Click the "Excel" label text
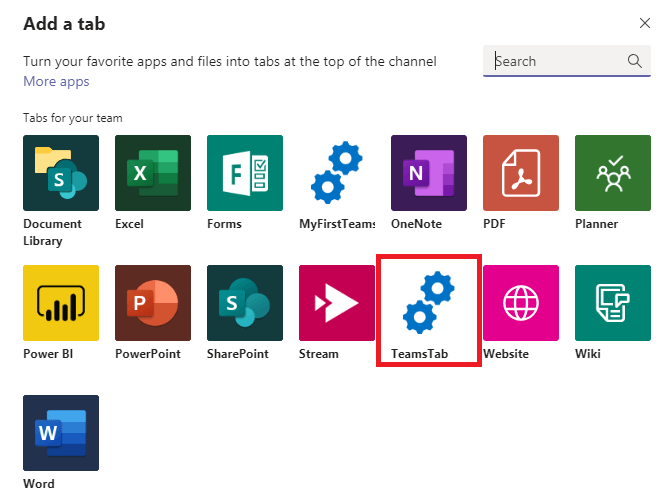 [x=129, y=224]
